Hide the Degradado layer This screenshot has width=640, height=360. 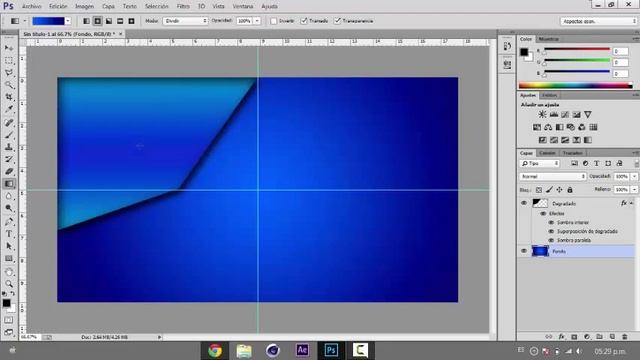(x=524, y=203)
